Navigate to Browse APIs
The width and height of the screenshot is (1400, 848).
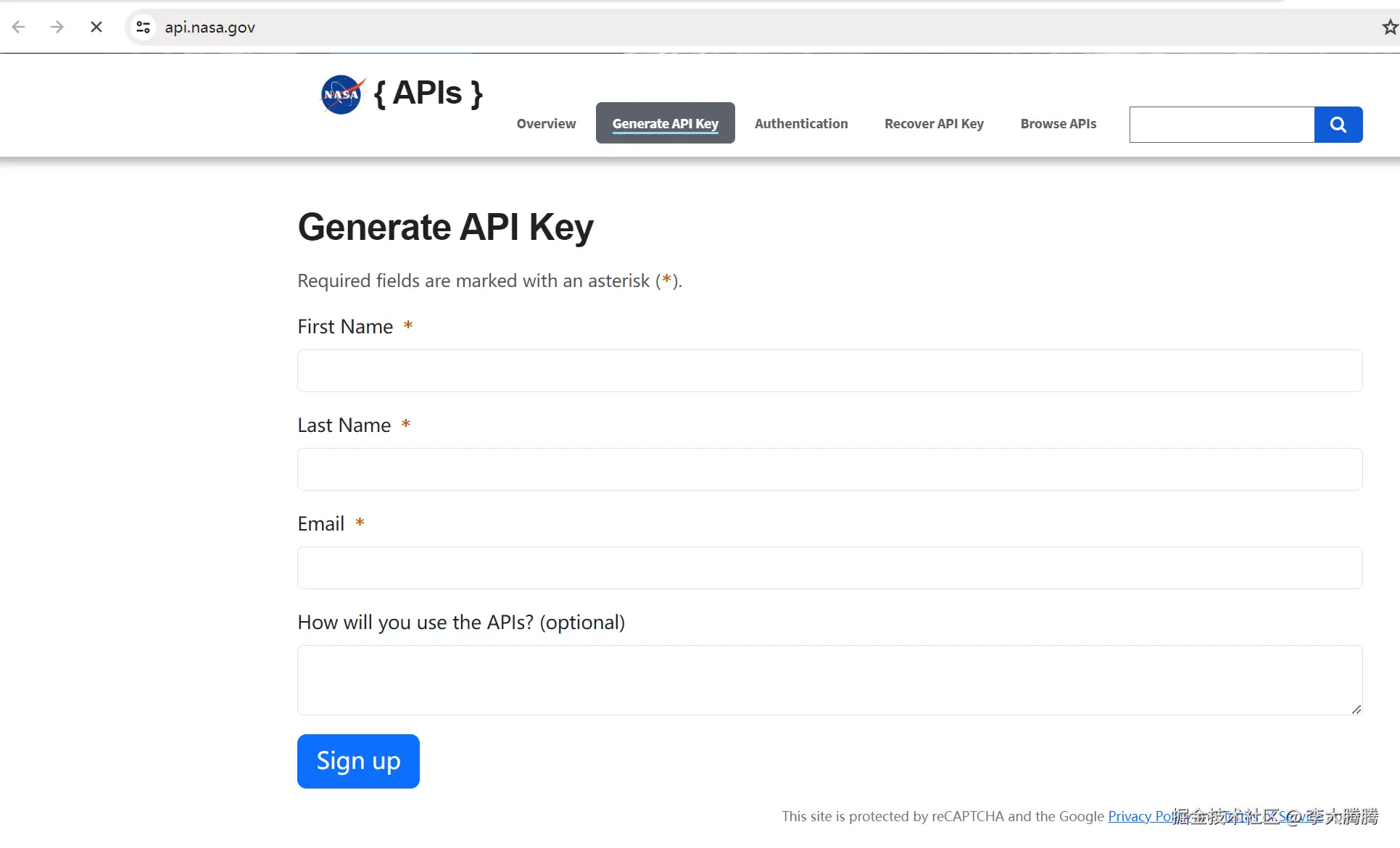point(1058,124)
